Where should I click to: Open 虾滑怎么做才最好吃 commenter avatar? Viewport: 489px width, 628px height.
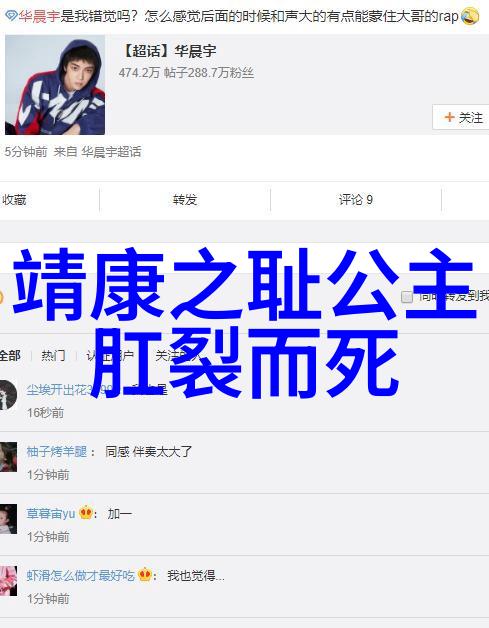pyautogui.click(x=8, y=581)
